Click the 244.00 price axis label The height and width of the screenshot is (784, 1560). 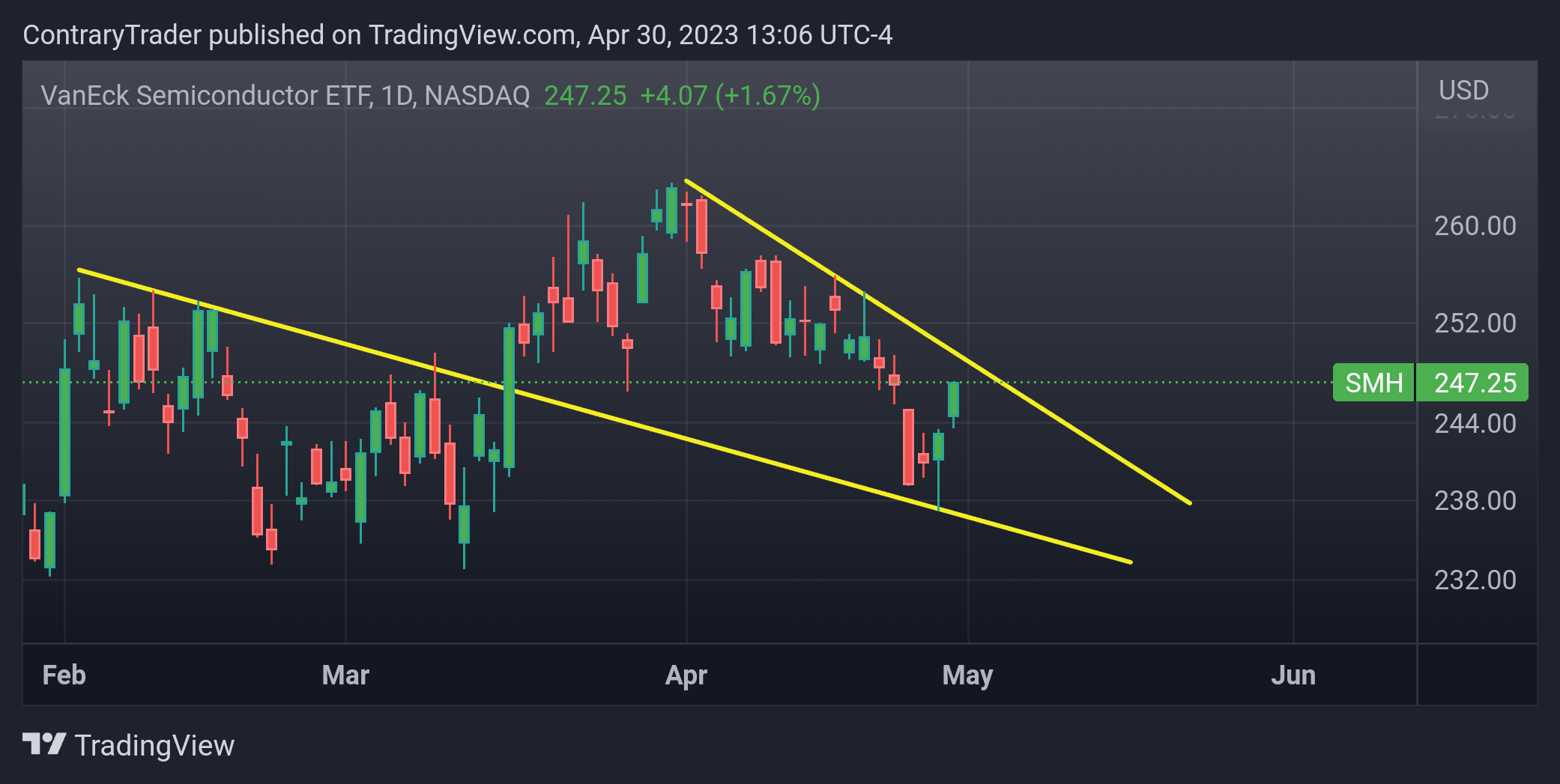pyautogui.click(x=1475, y=424)
